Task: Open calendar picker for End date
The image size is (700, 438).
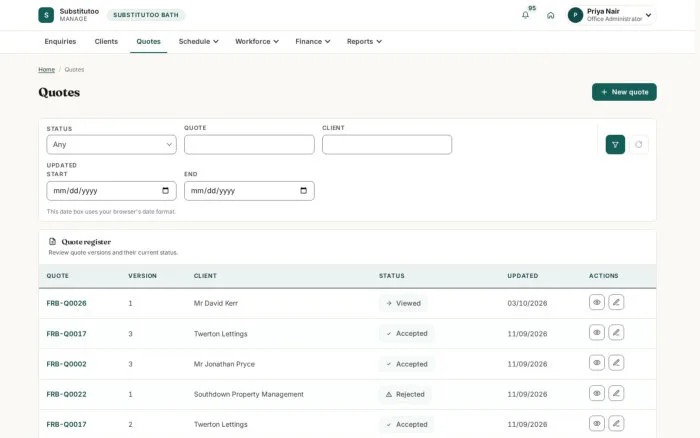Action: (x=304, y=191)
